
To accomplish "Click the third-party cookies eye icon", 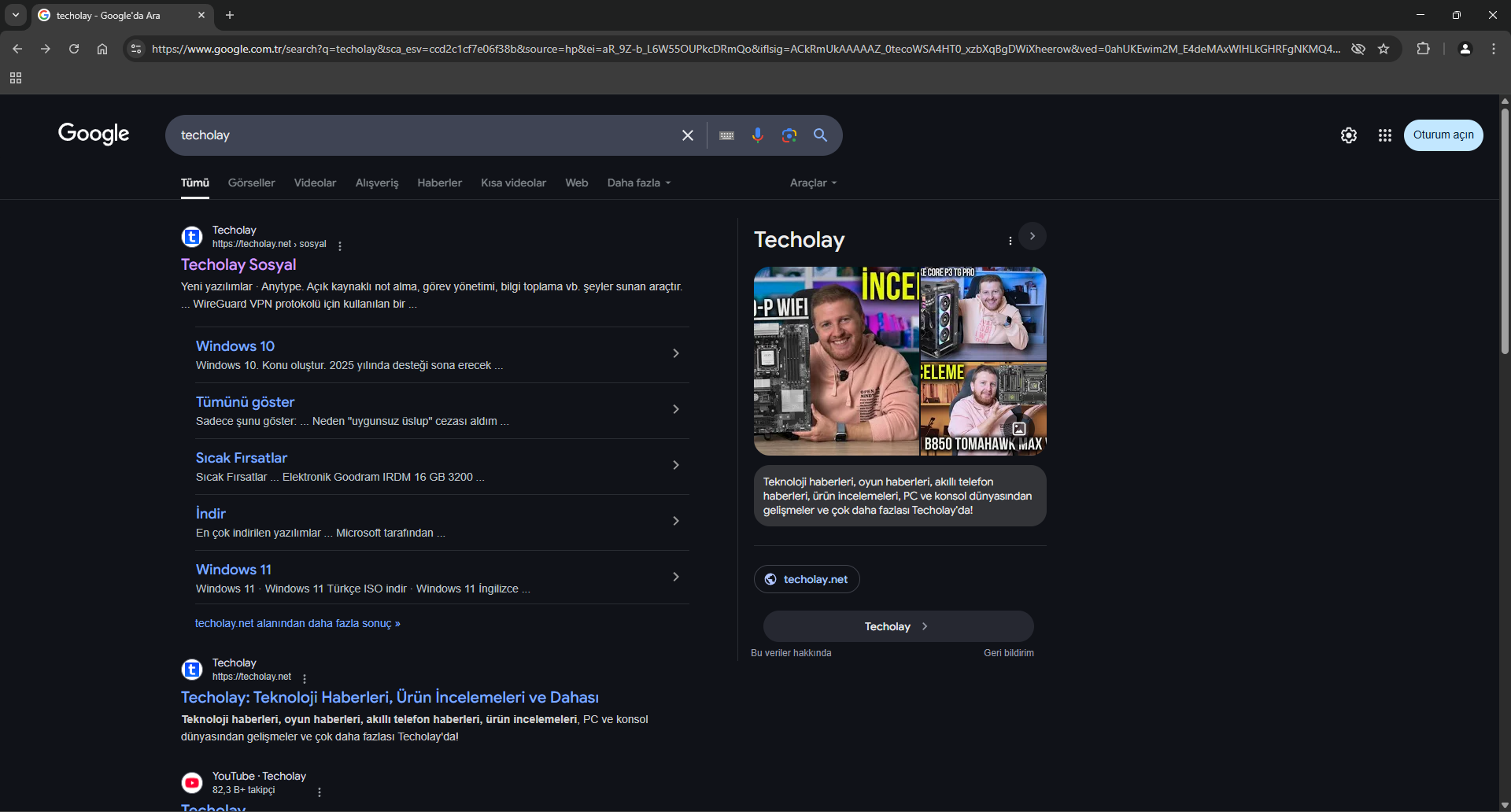I will [x=1358, y=49].
